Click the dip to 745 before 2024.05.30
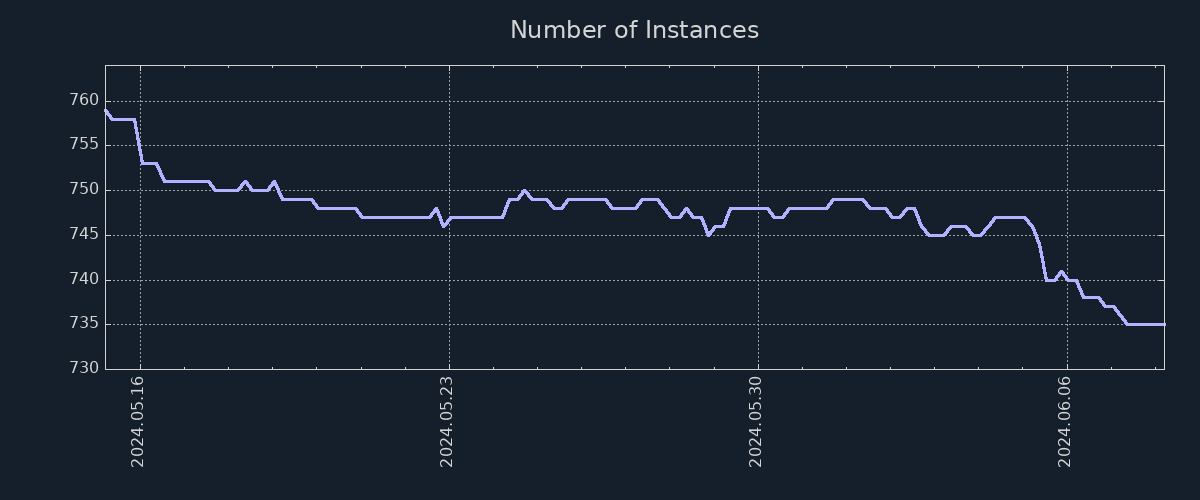1200x500 pixels. tap(708, 235)
